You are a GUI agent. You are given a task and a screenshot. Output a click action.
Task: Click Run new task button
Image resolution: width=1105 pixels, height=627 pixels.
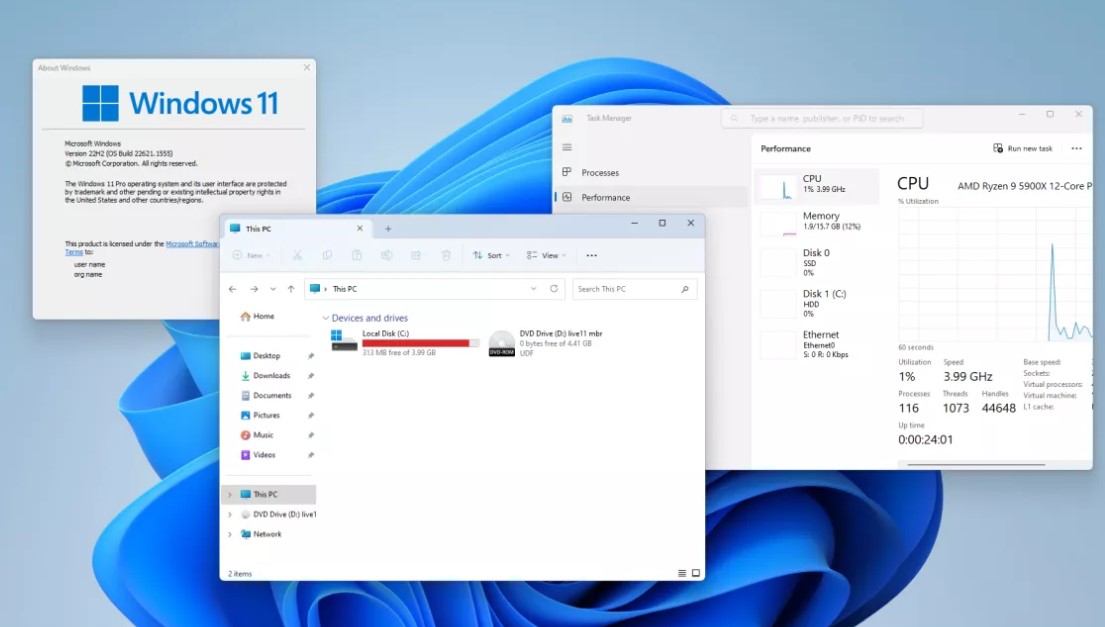1023,149
